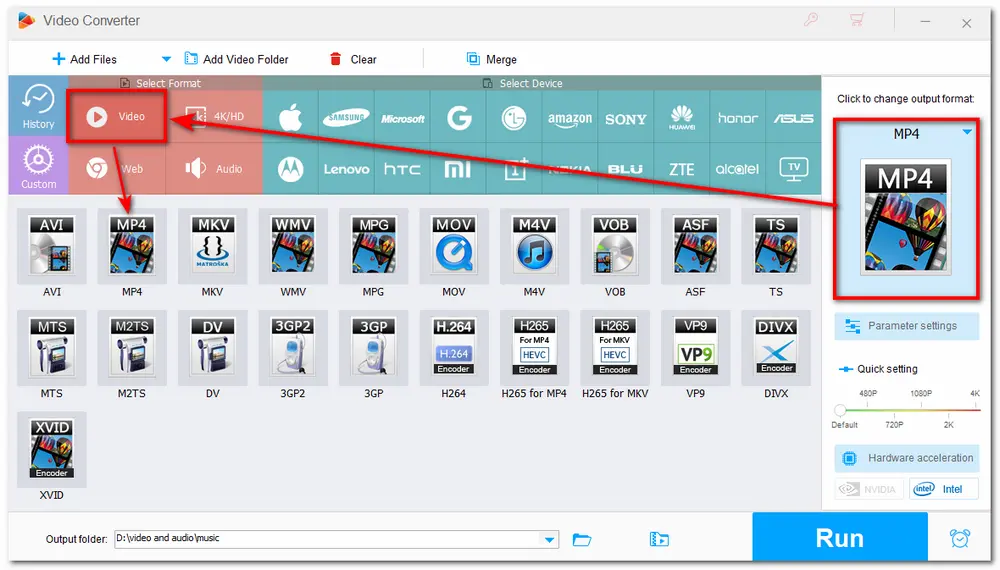Adjust the Quick setting resolution slider handle

841,410
